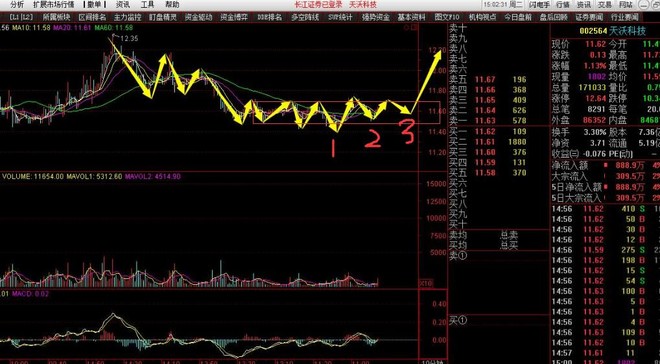Click the 净流入额 label
The image size is (660, 364).
point(570,165)
